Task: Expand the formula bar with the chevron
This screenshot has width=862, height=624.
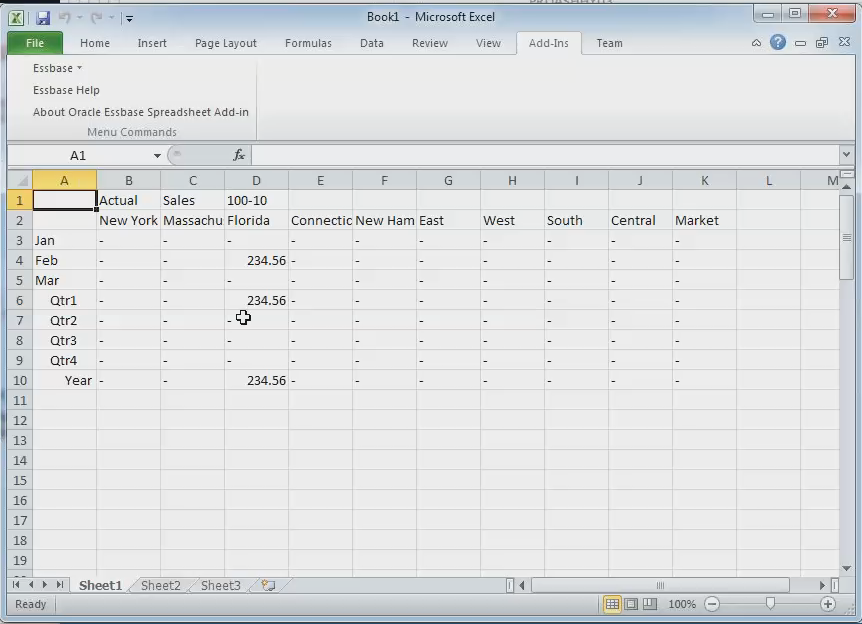Action: click(846, 155)
